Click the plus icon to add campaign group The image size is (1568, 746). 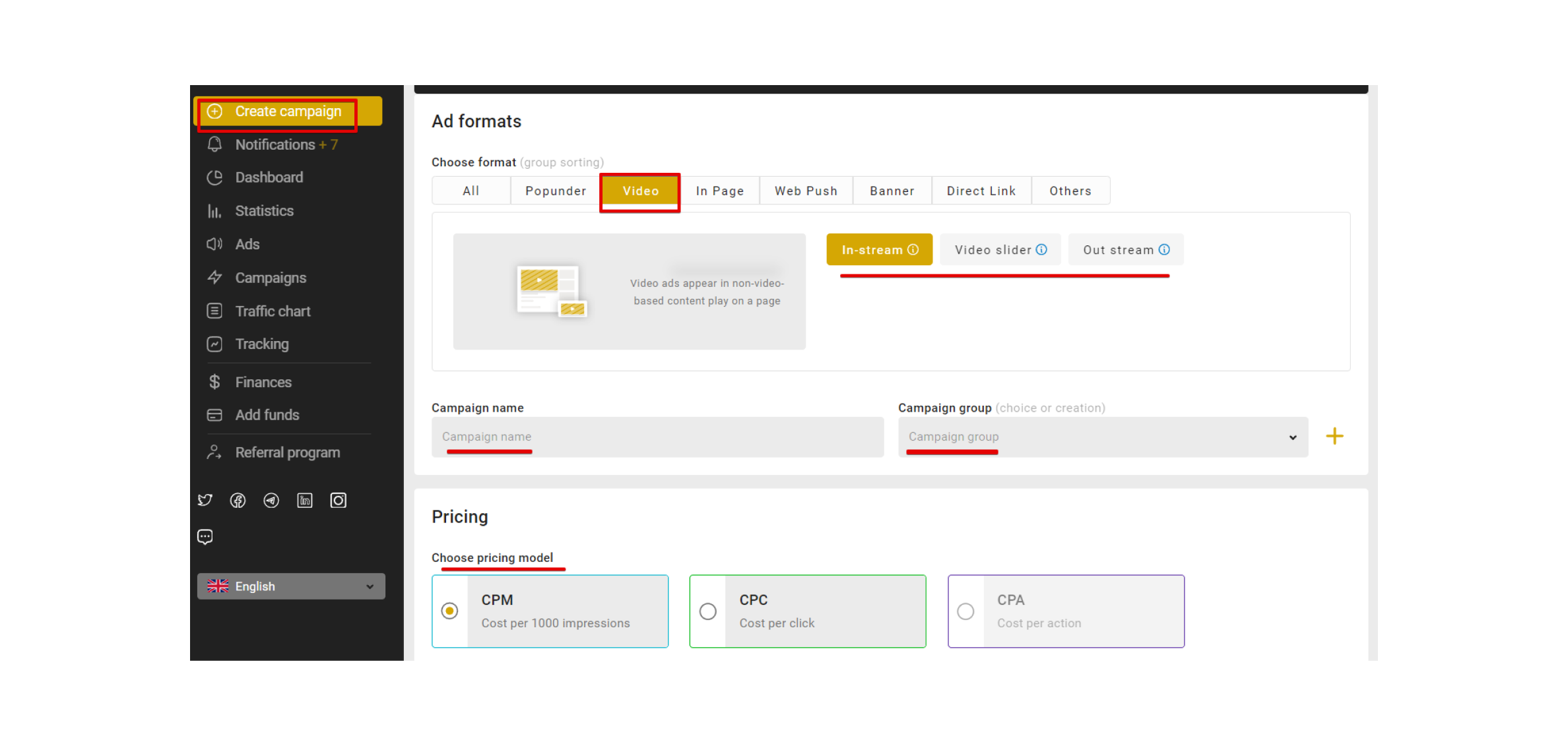1334,436
